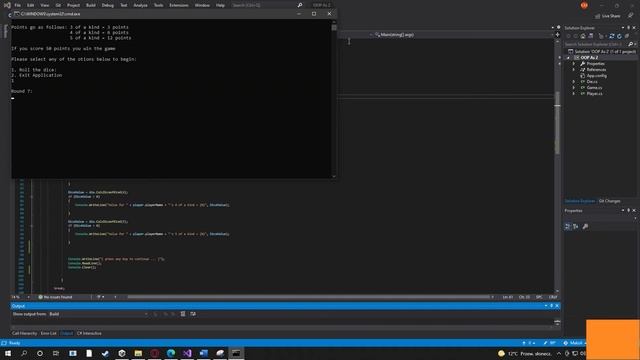
Task: Open the Test menu
Action: [124, 5]
